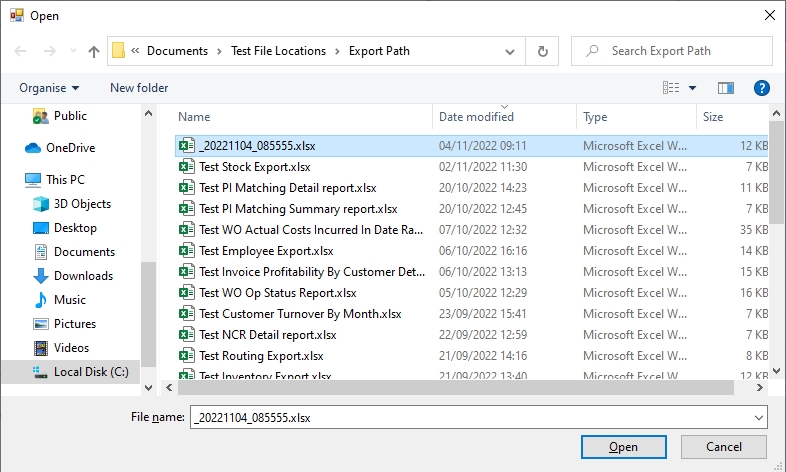Click the Up to parent folder arrow
This screenshot has width=786, height=472.
point(94,51)
